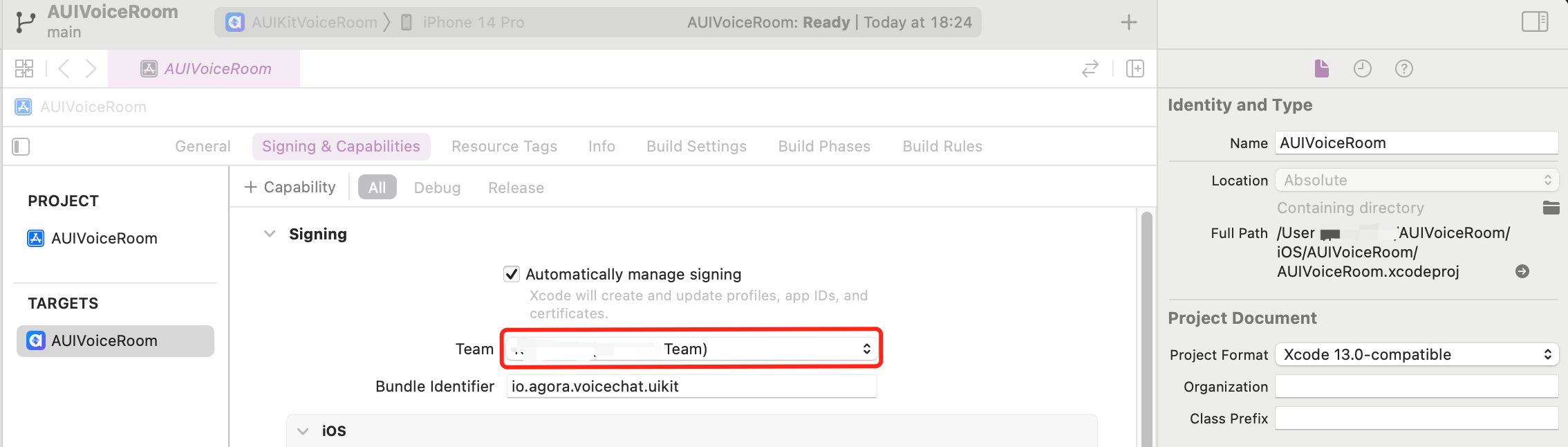Go forward with the right navigation arrow

(x=91, y=69)
